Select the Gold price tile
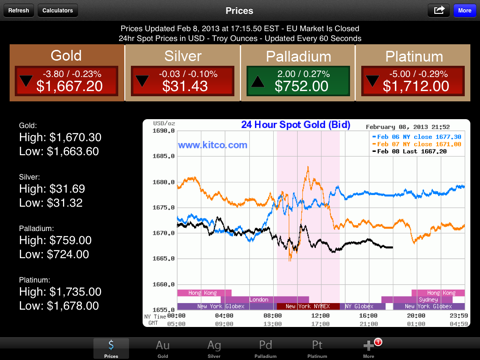This screenshot has width=480, height=360. 67,73
